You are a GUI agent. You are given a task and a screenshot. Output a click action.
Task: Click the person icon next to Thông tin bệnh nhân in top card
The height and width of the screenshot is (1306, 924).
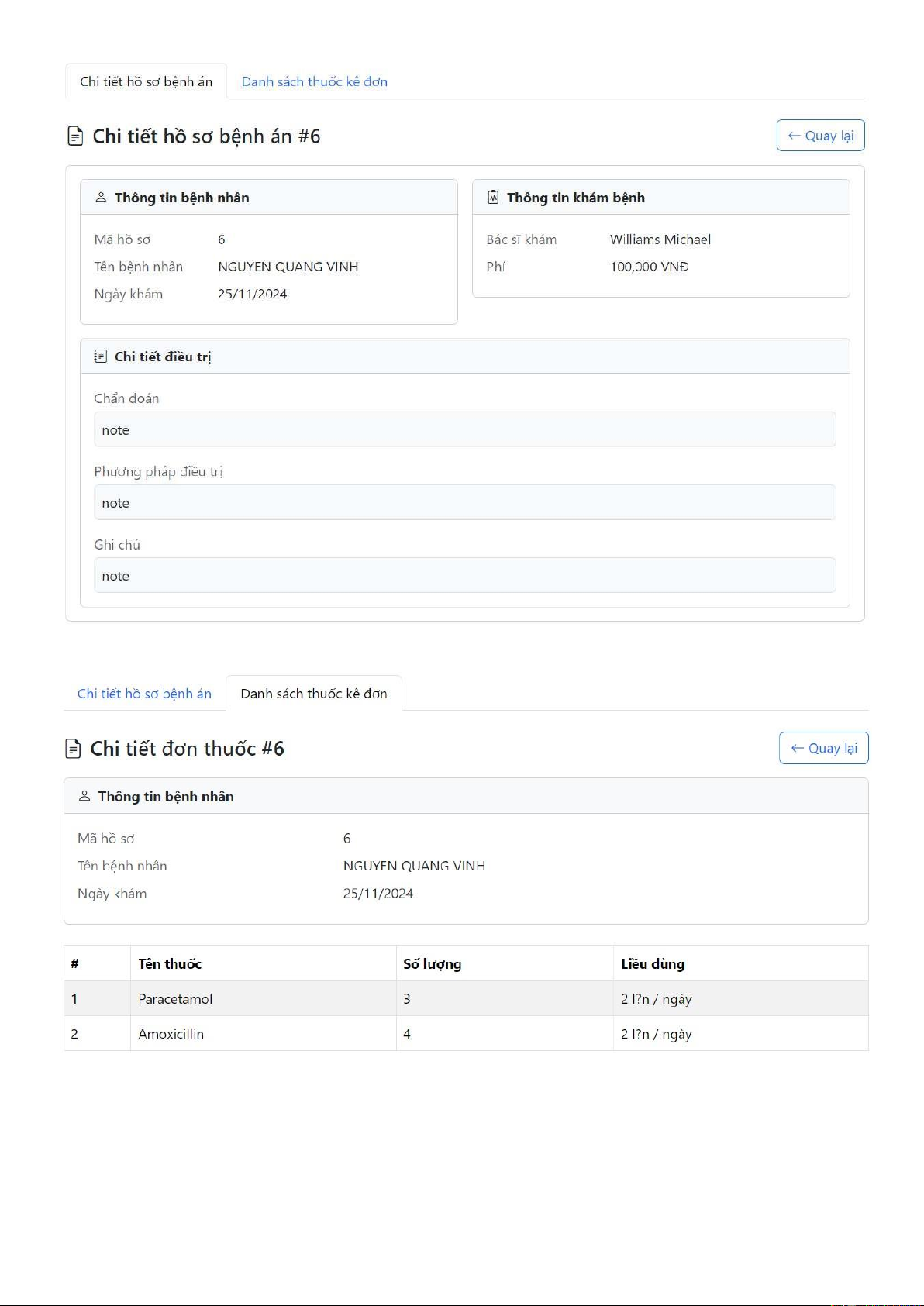101,198
